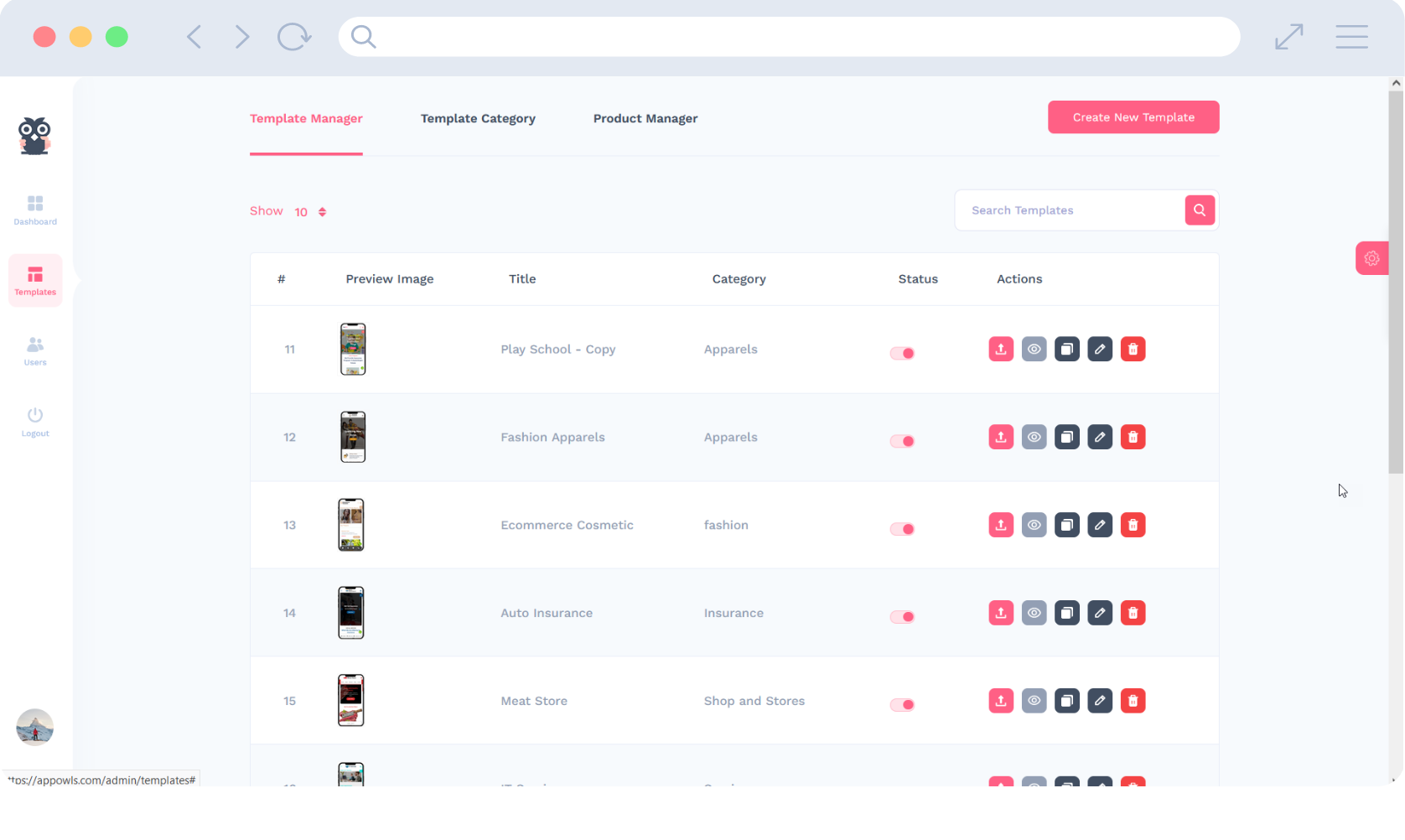Screen dimensions: 1405x840
Task: Click the Fashion Apparels preview thumbnail
Action: pyautogui.click(x=353, y=437)
